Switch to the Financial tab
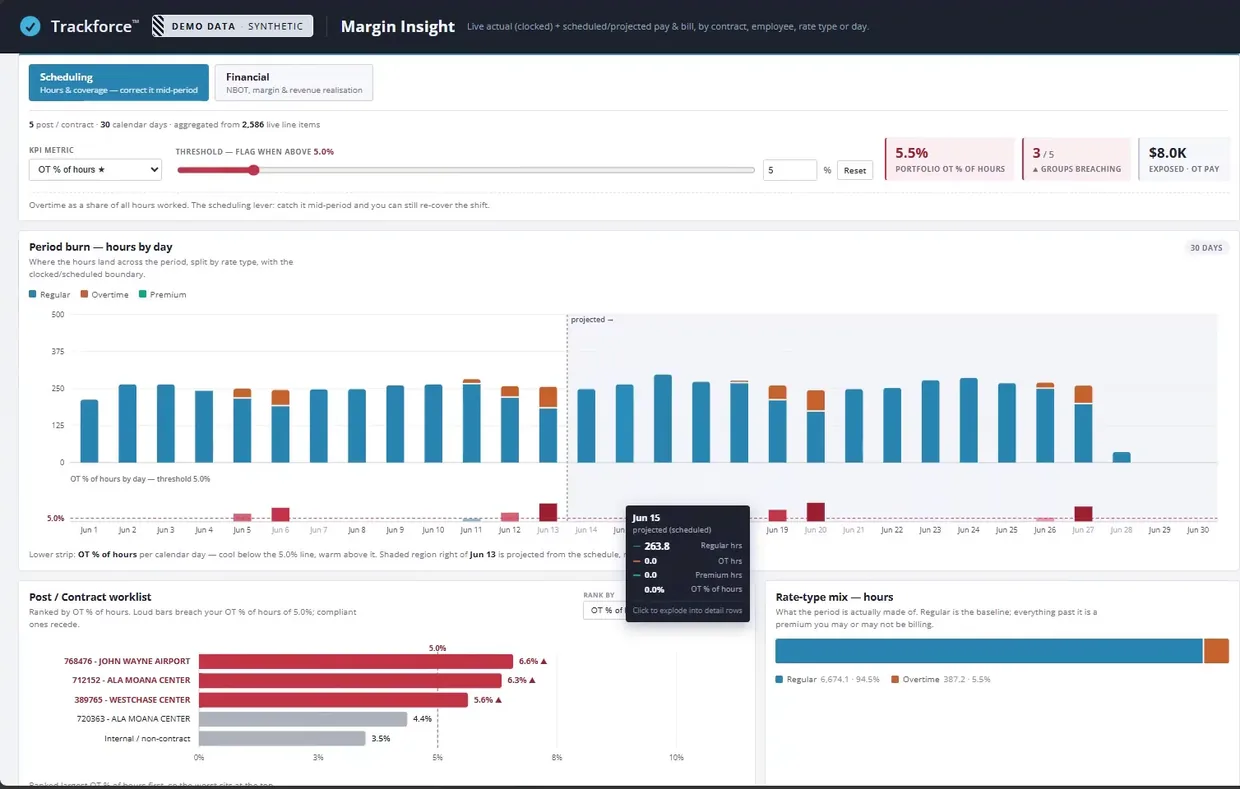This screenshot has height=789, width=1240. (294, 83)
